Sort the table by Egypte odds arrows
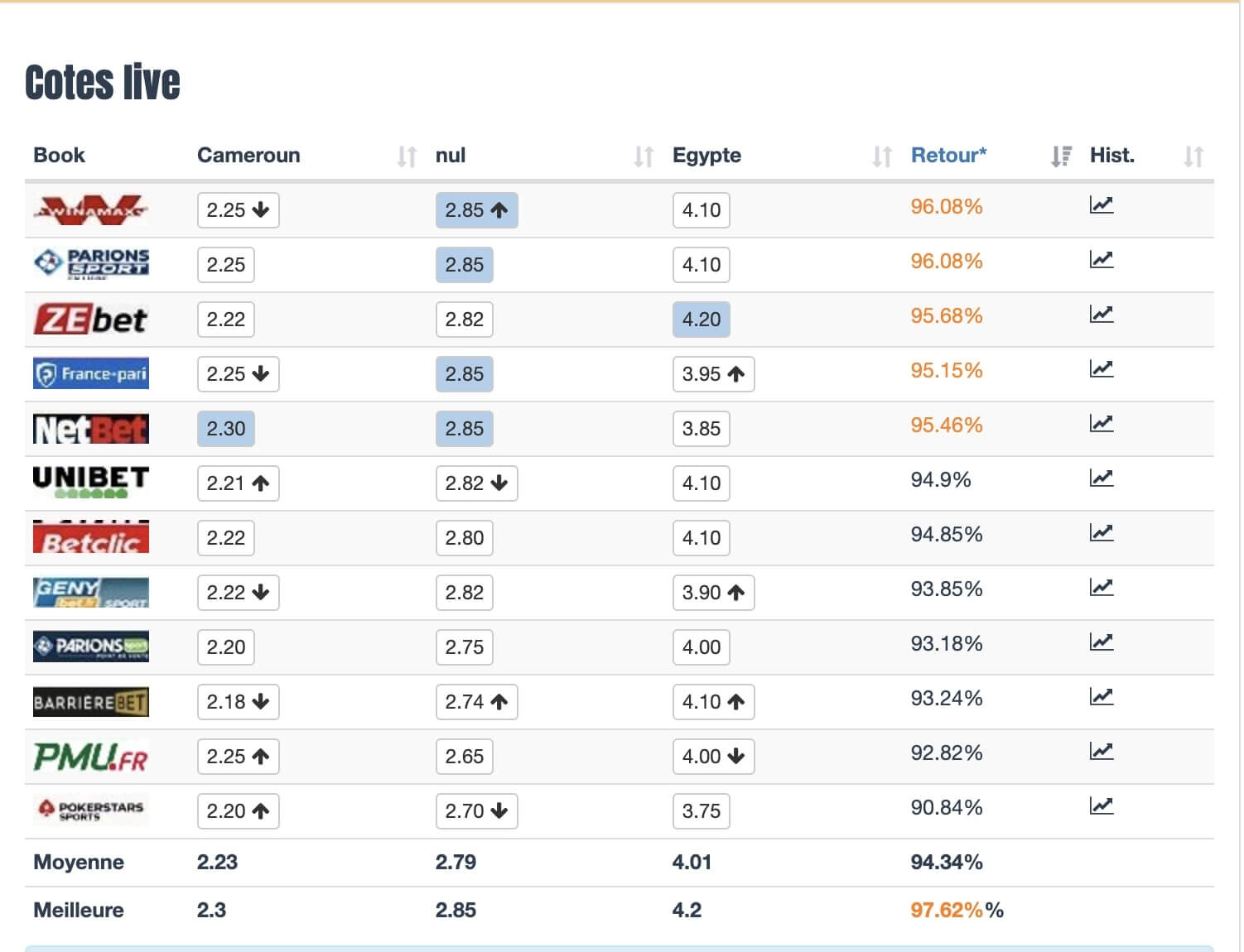Screen dimensions: 1244x952 (883, 156)
